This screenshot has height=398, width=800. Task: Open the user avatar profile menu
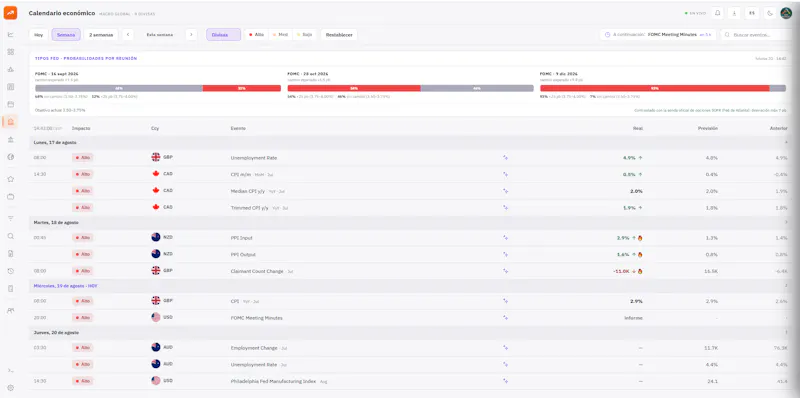pos(786,13)
